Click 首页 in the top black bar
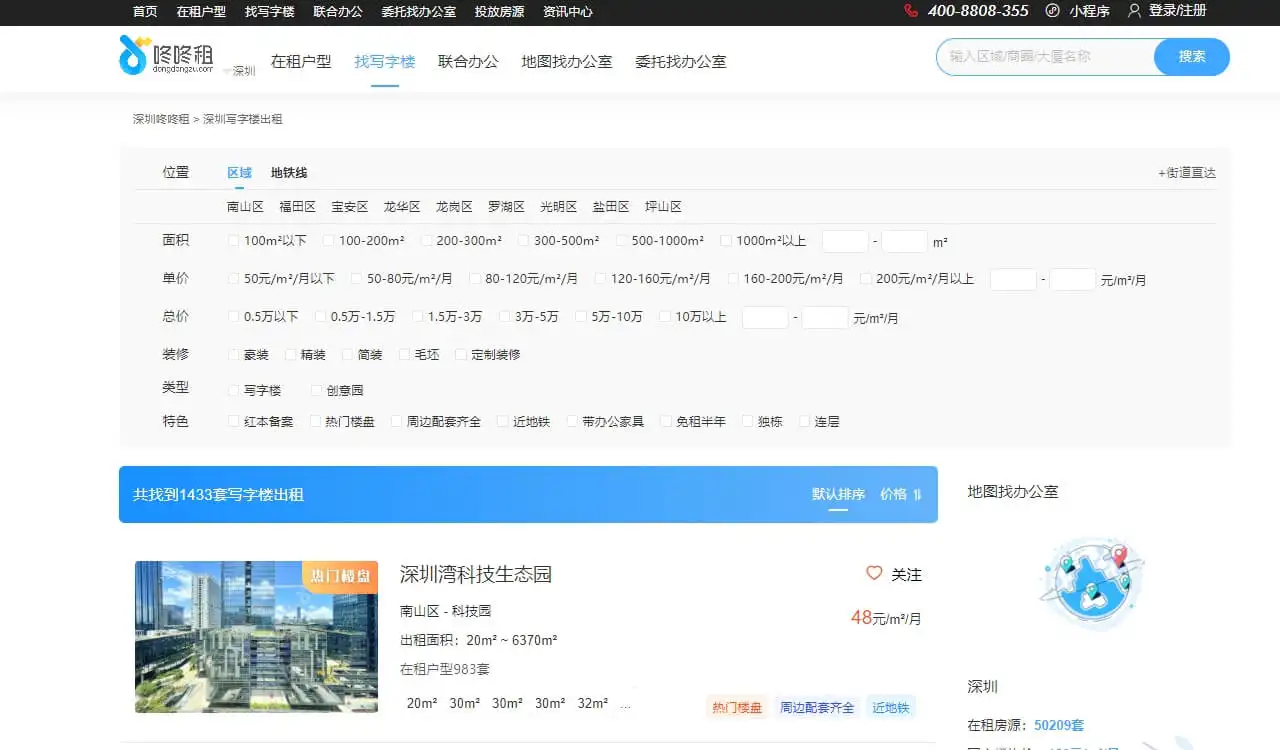 click(x=145, y=12)
